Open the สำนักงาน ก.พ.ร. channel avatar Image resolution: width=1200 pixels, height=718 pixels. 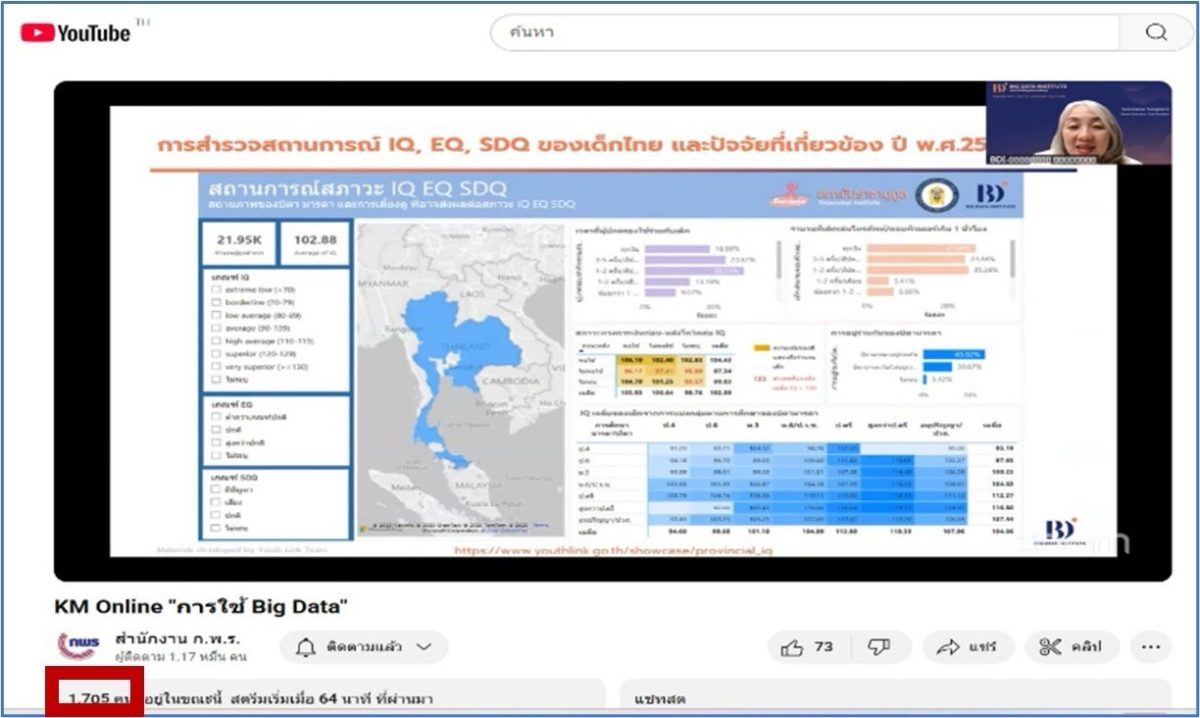tap(78, 647)
